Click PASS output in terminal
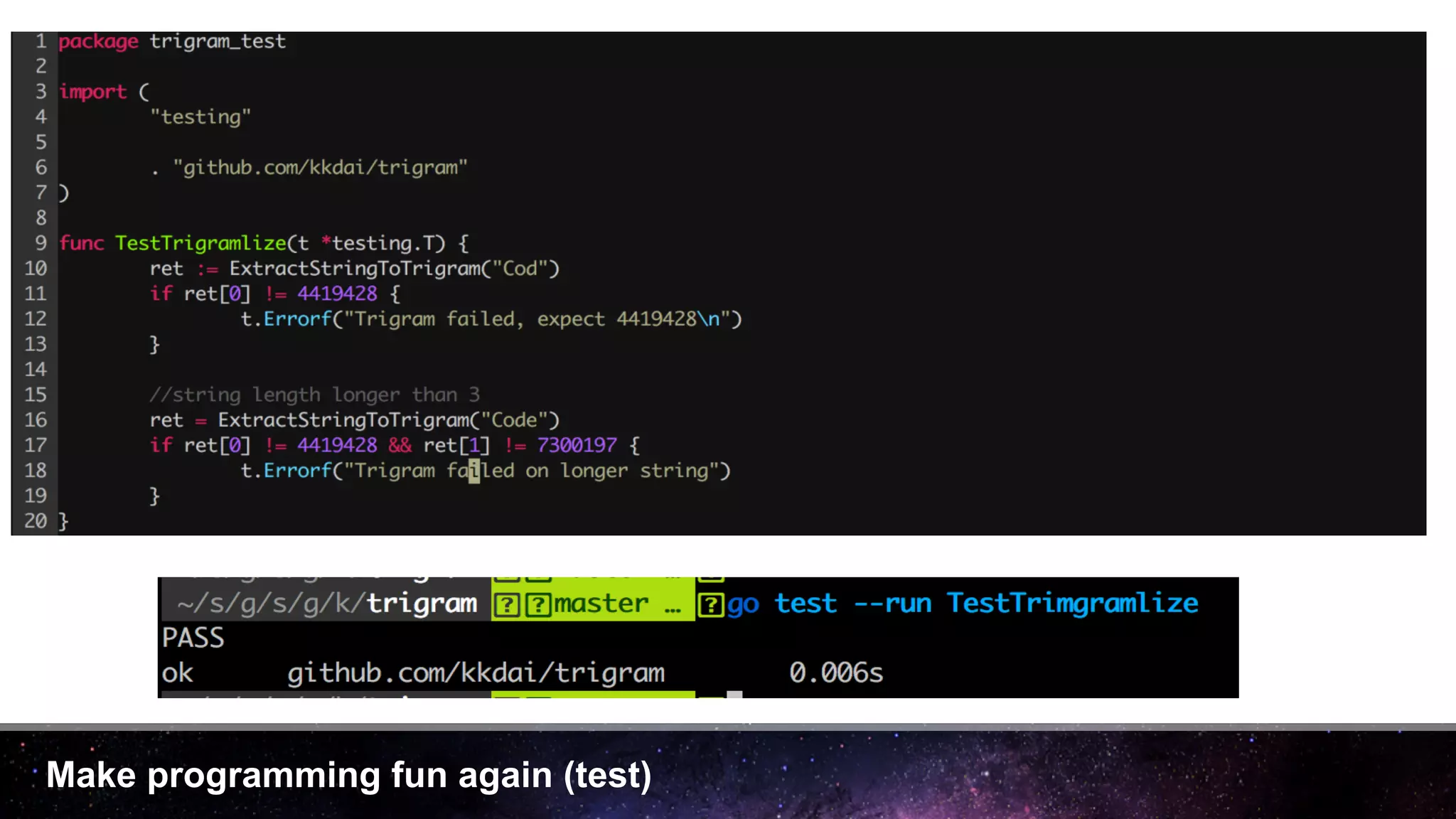Viewport: 1456px width, 819px height. pyautogui.click(x=193, y=638)
